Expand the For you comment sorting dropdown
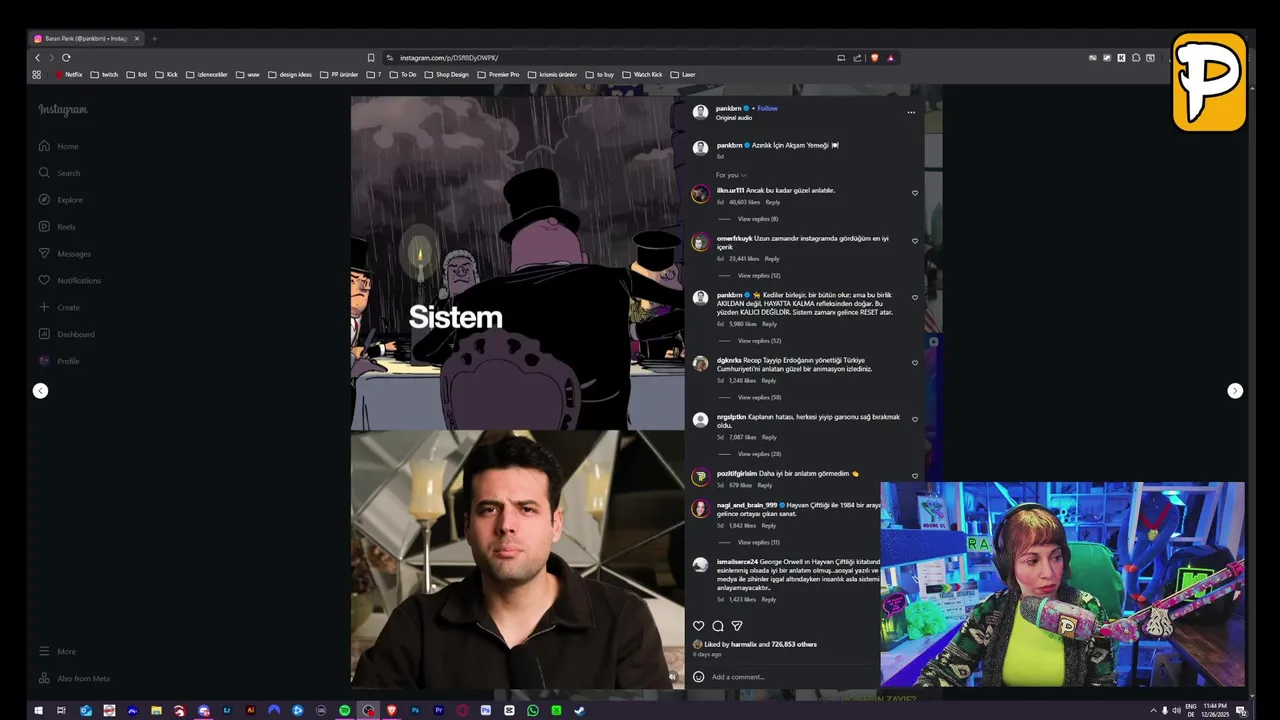The height and width of the screenshot is (720, 1280). point(731,175)
